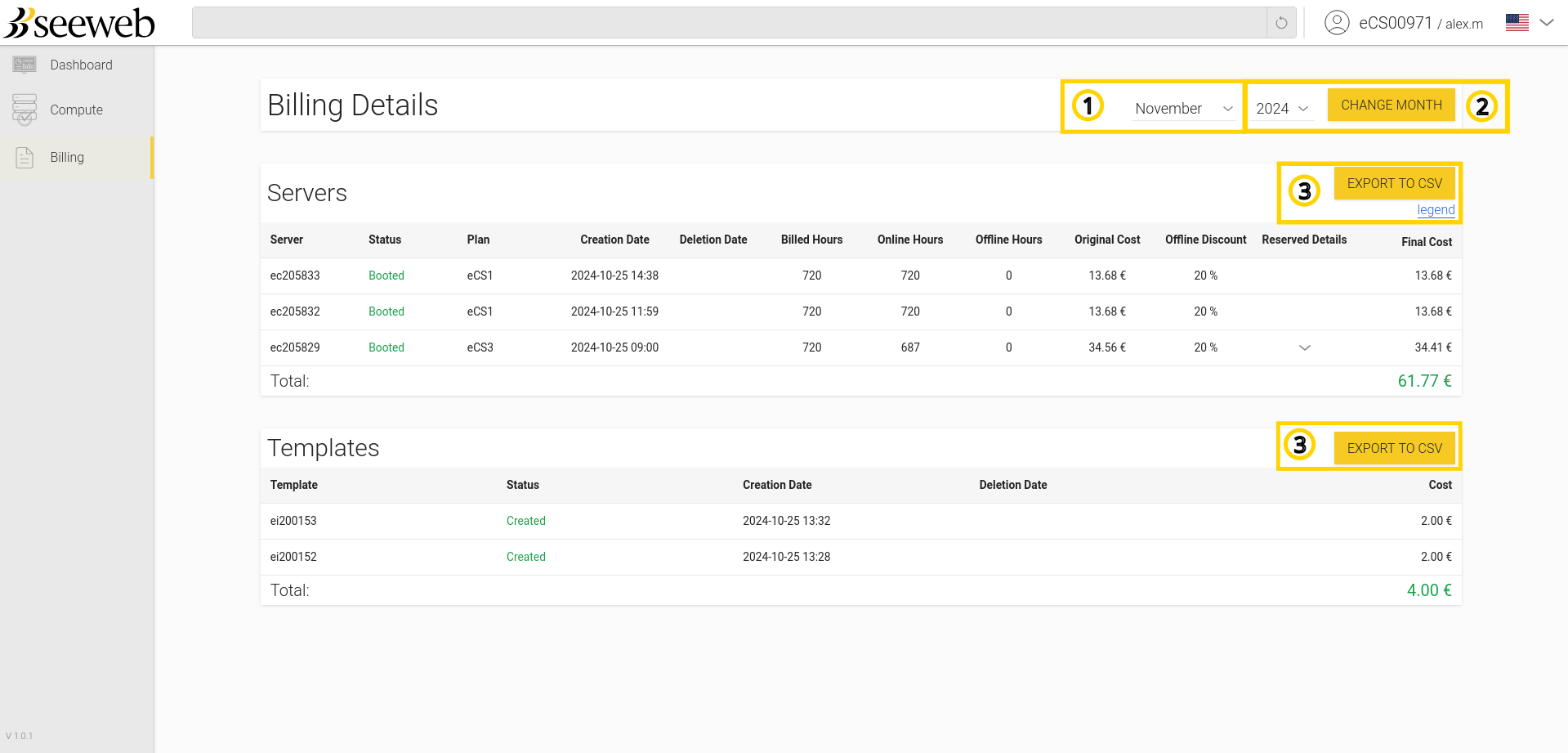Click servers total 61.77 €
Viewport: 1568px width, 753px height.
tap(1424, 381)
